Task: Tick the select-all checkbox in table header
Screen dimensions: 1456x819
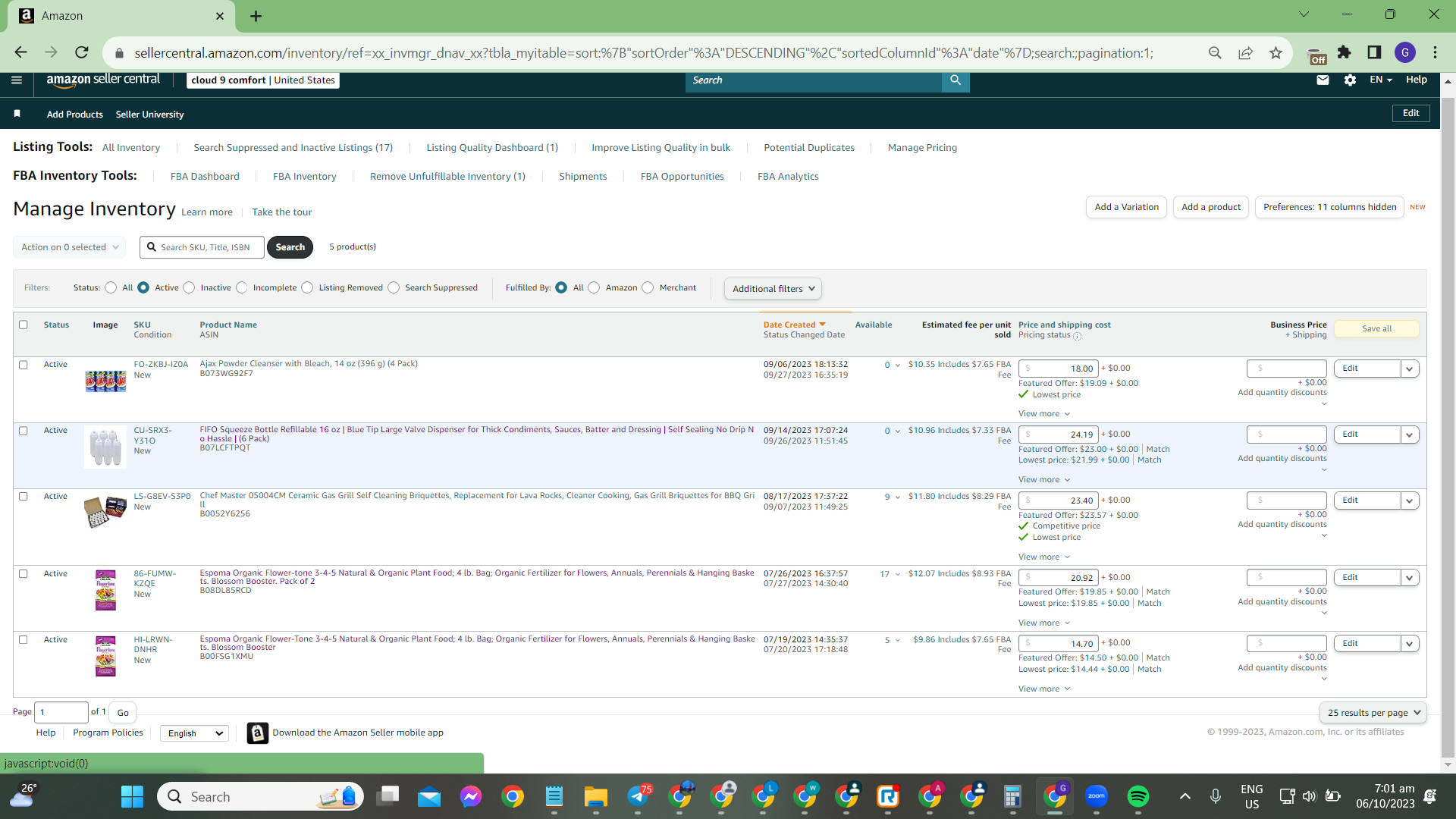Action: tap(24, 325)
